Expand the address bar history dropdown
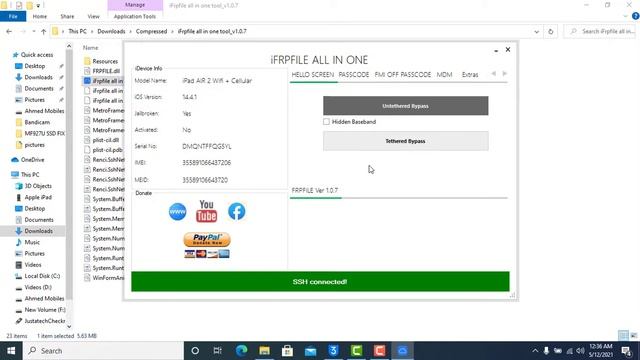Image resolution: width=640 pixels, height=360 pixels. coord(536,31)
